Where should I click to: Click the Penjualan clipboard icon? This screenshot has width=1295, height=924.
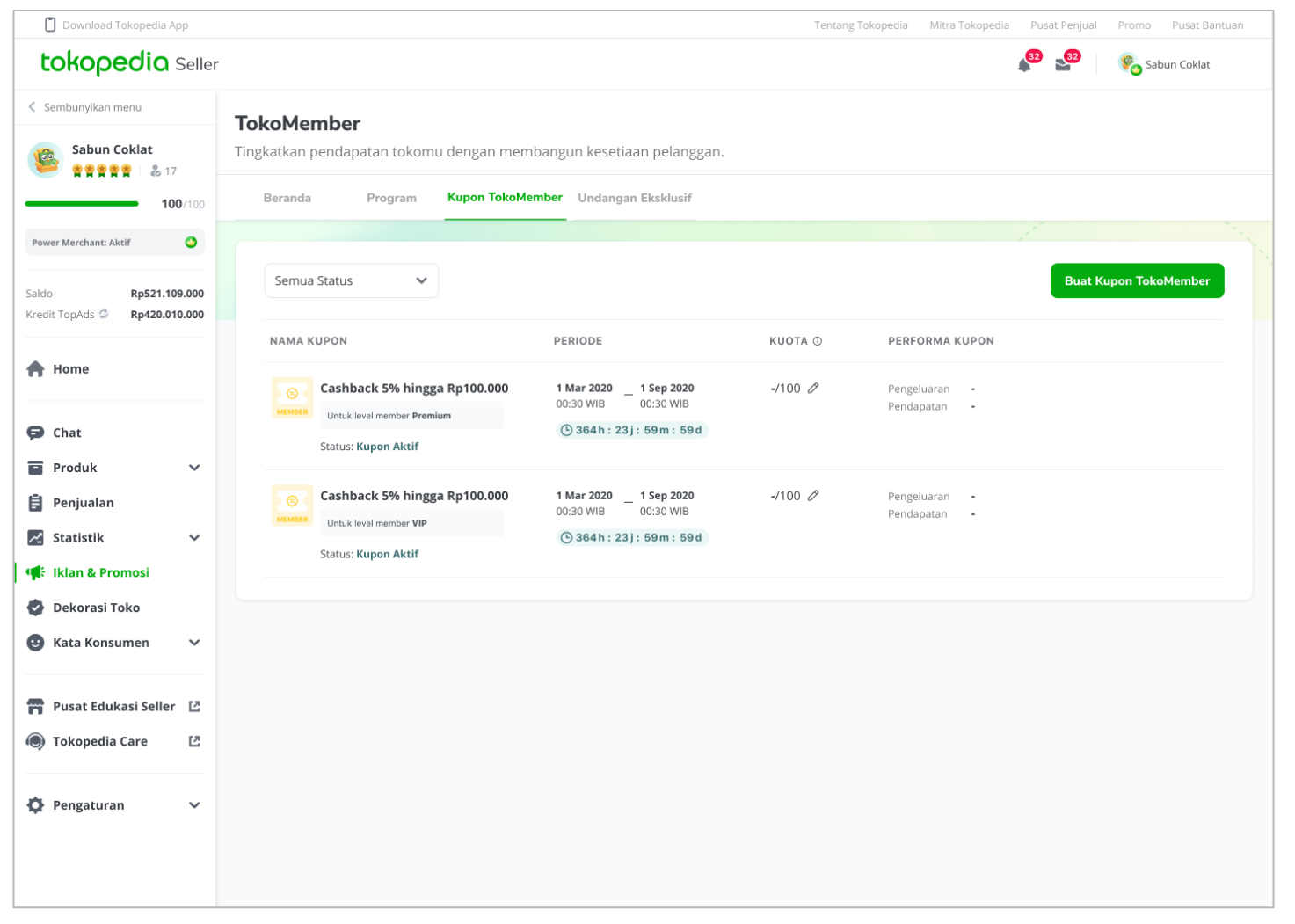click(x=35, y=503)
